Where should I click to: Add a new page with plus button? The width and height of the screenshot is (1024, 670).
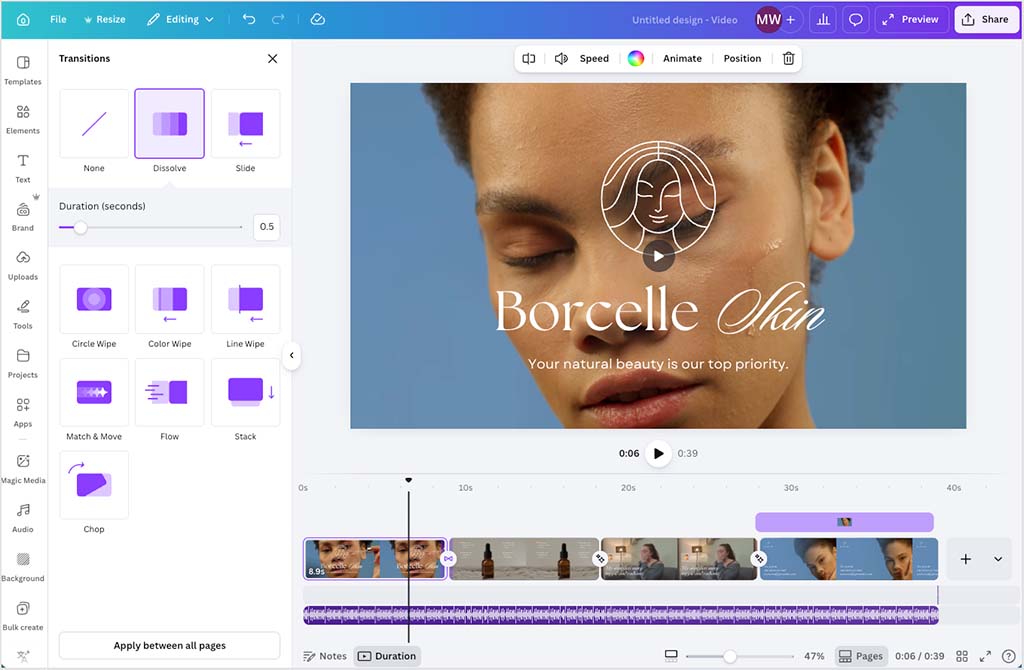(x=966, y=559)
